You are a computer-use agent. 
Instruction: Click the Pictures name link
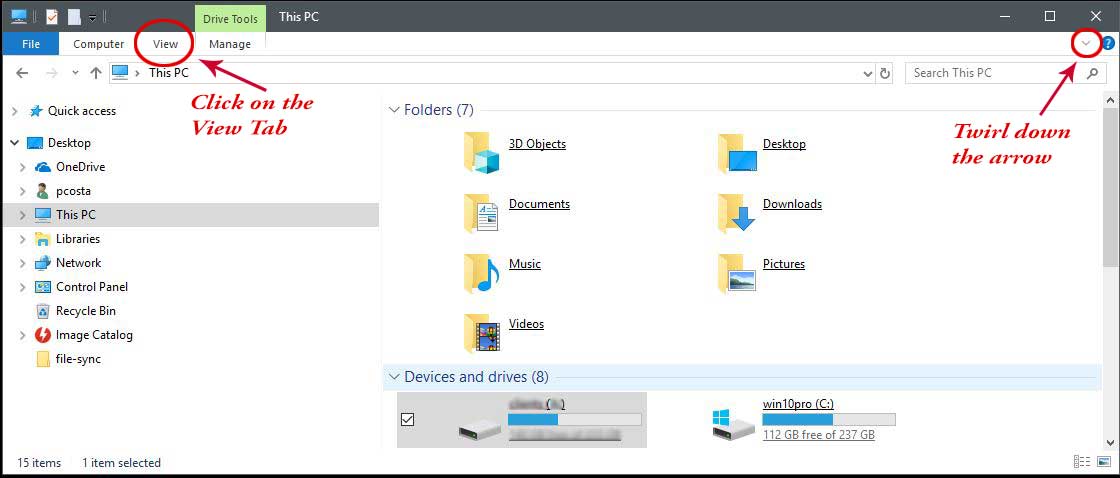(784, 264)
